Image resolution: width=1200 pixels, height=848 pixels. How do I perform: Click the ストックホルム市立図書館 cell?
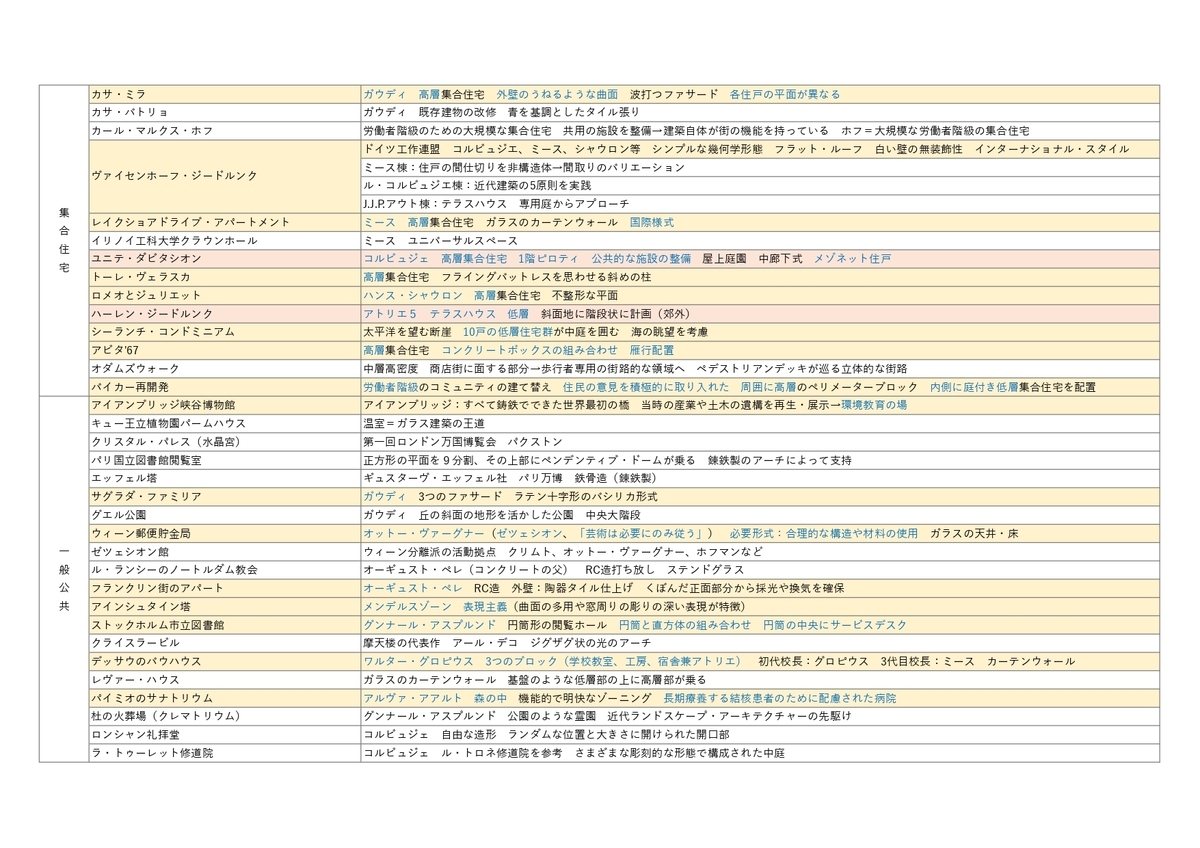point(224,624)
